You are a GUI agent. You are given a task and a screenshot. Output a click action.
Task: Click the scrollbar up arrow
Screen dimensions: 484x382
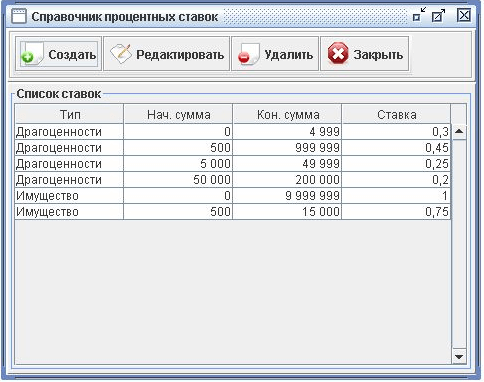click(459, 131)
